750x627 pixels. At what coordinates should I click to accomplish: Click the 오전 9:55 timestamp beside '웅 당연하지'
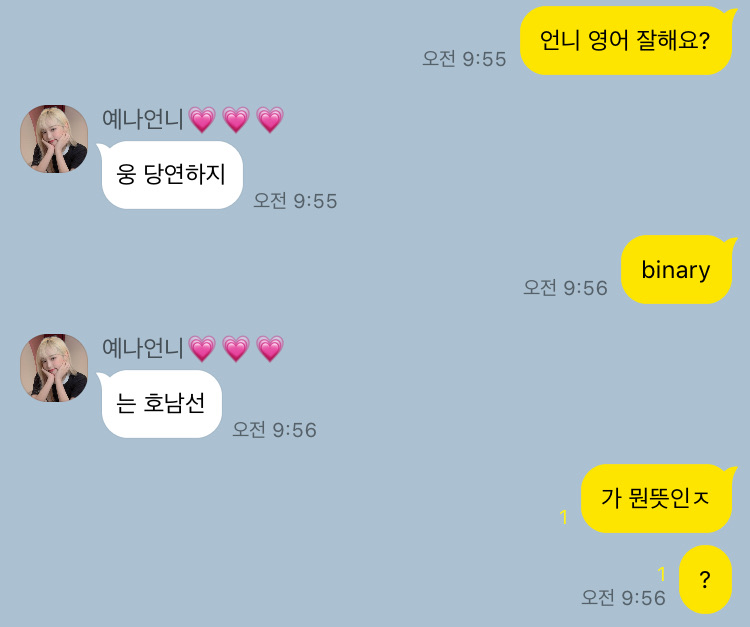point(295,201)
